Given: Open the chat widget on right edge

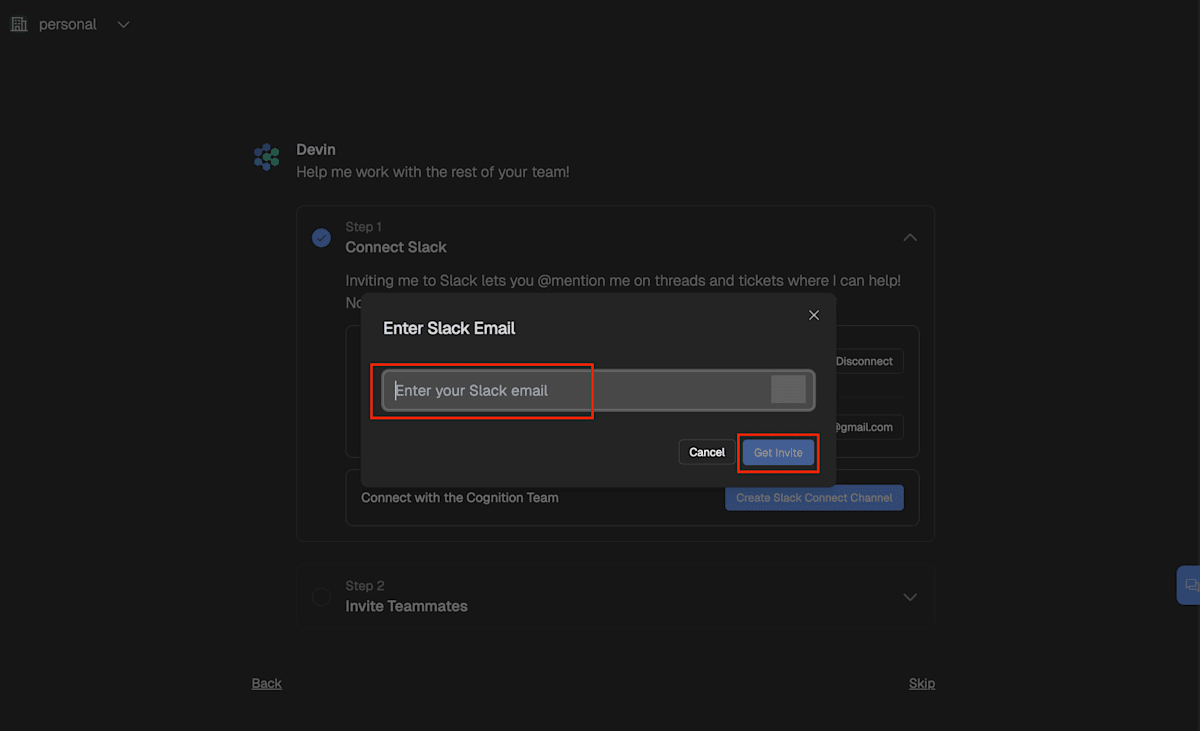Looking at the screenshot, I should tap(1189, 585).
